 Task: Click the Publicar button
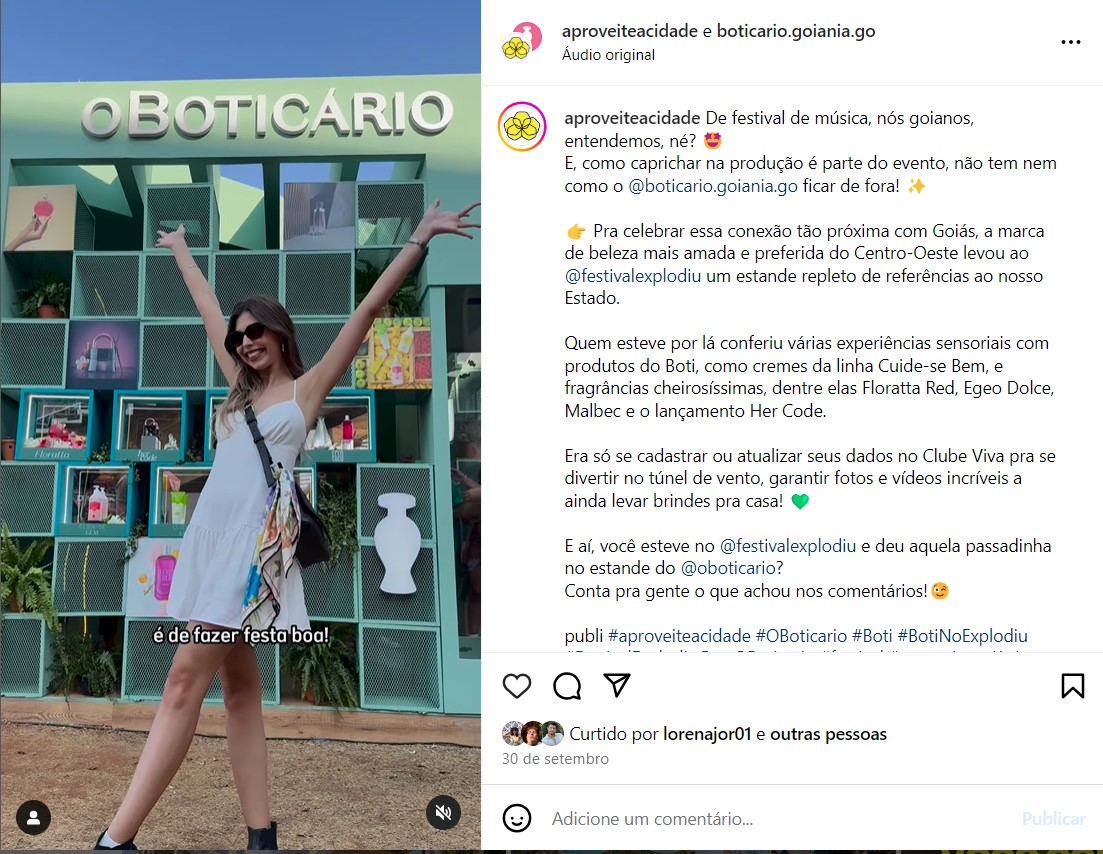tap(1053, 819)
